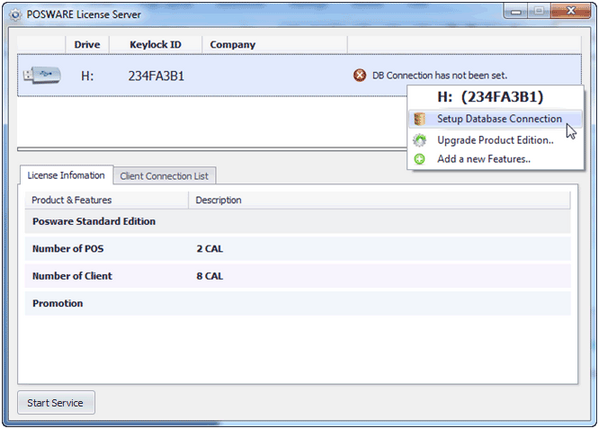Click the database icon beside Setup Database Connection
This screenshot has height=429, width=599.
point(419,119)
